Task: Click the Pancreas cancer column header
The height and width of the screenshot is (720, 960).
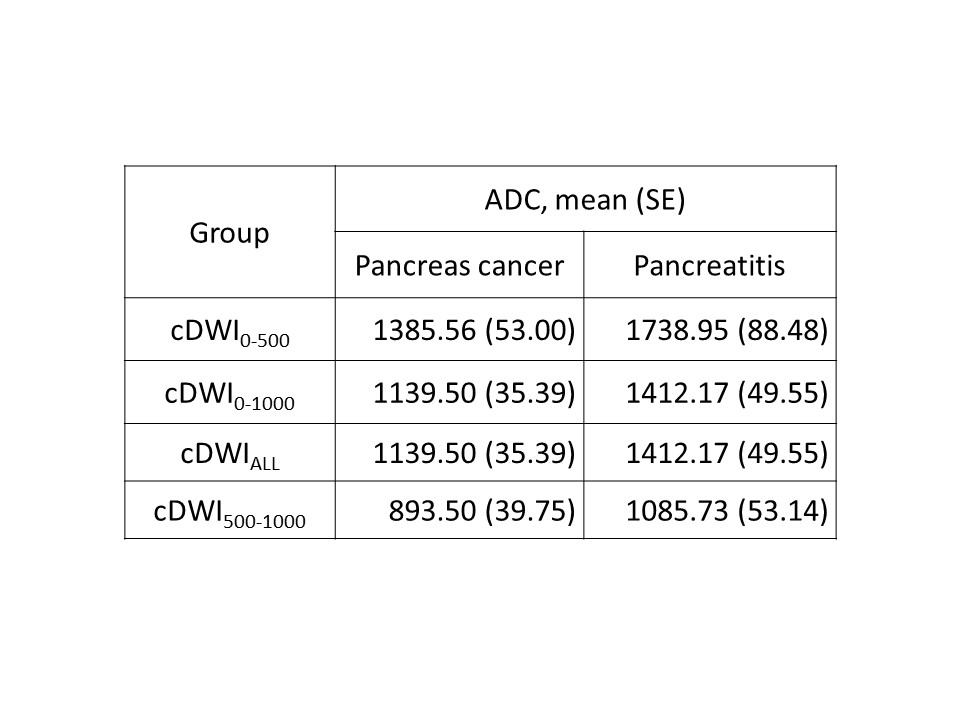Action: click(x=459, y=266)
